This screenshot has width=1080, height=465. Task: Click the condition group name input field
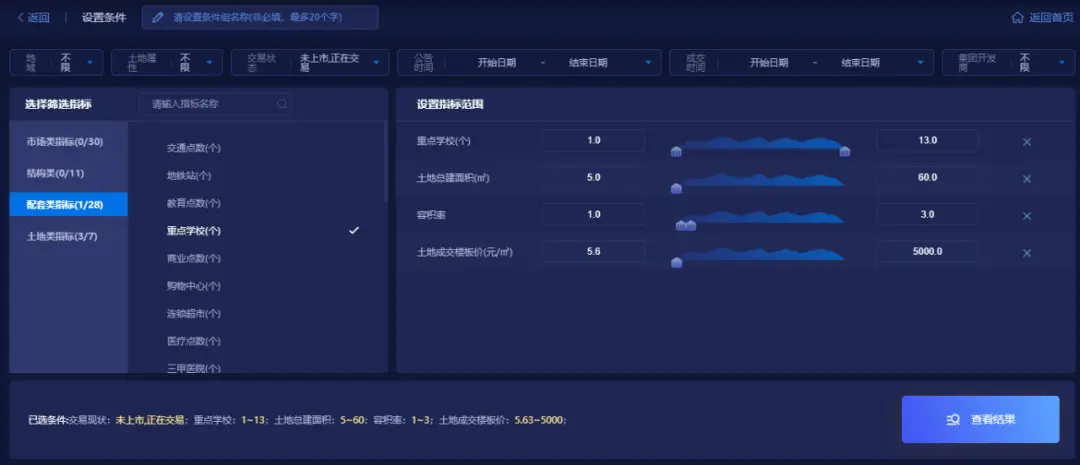(x=260, y=17)
